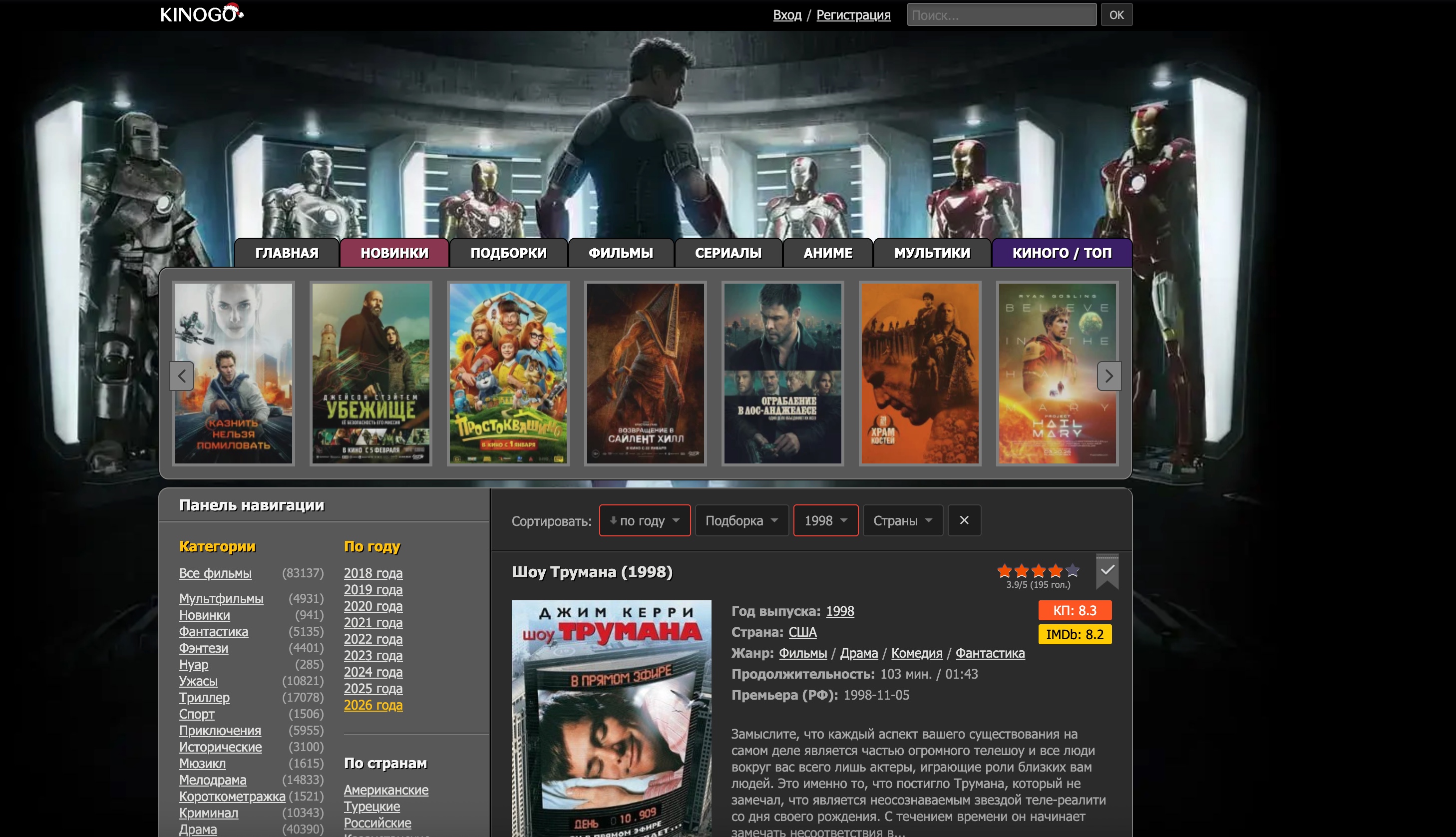Open the Ужасы category link
This screenshot has height=837, width=1456.
pos(198,681)
